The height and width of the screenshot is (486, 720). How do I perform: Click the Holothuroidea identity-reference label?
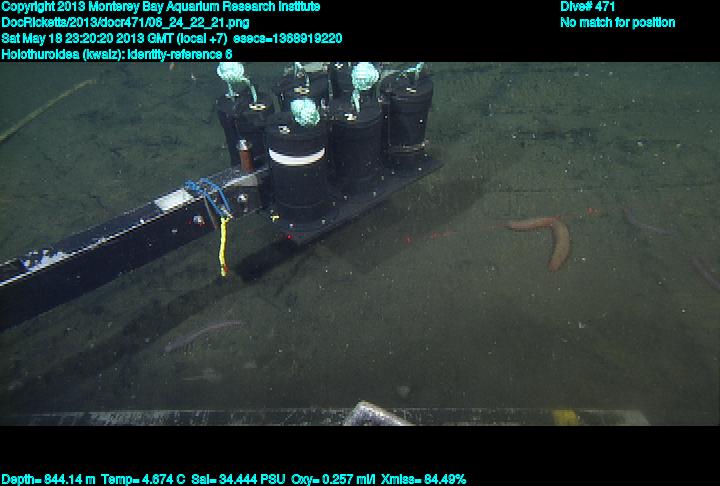point(117,54)
